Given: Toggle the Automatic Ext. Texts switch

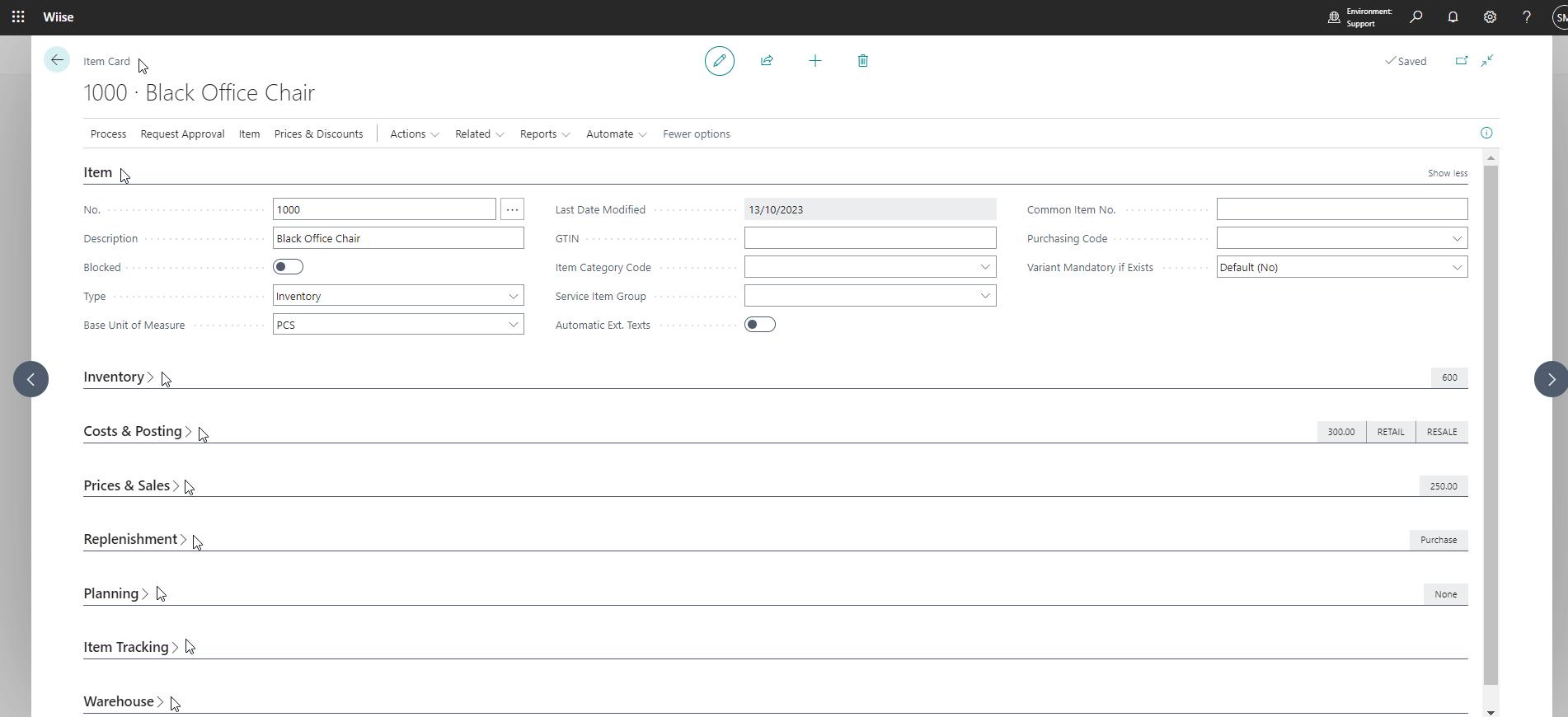Looking at the screenshot, I should coord(759,325).
